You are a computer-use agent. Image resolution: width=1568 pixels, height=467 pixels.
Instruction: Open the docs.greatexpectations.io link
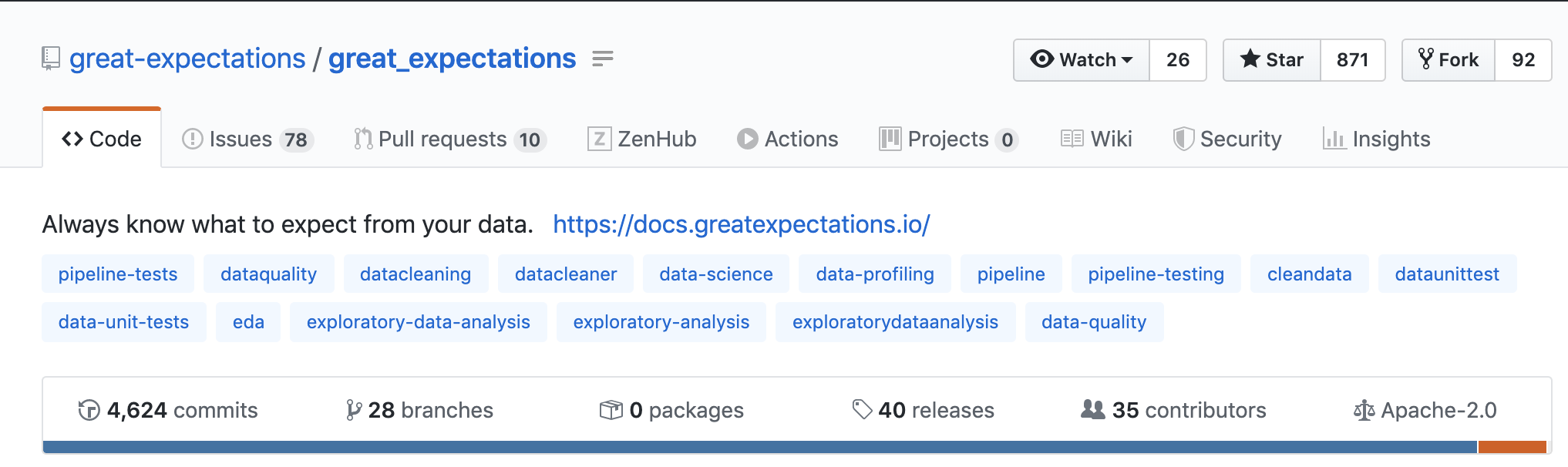742,224
